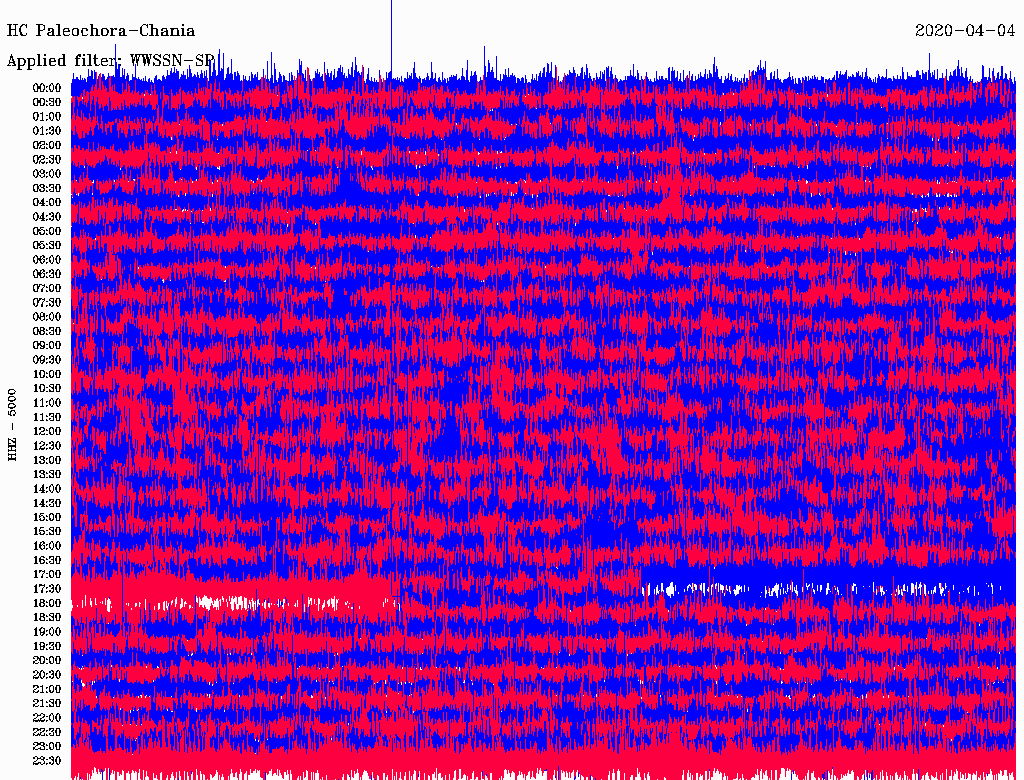Select the 23:30 time label
This screenshot has height=780, width=1024.
click(47, 761)
